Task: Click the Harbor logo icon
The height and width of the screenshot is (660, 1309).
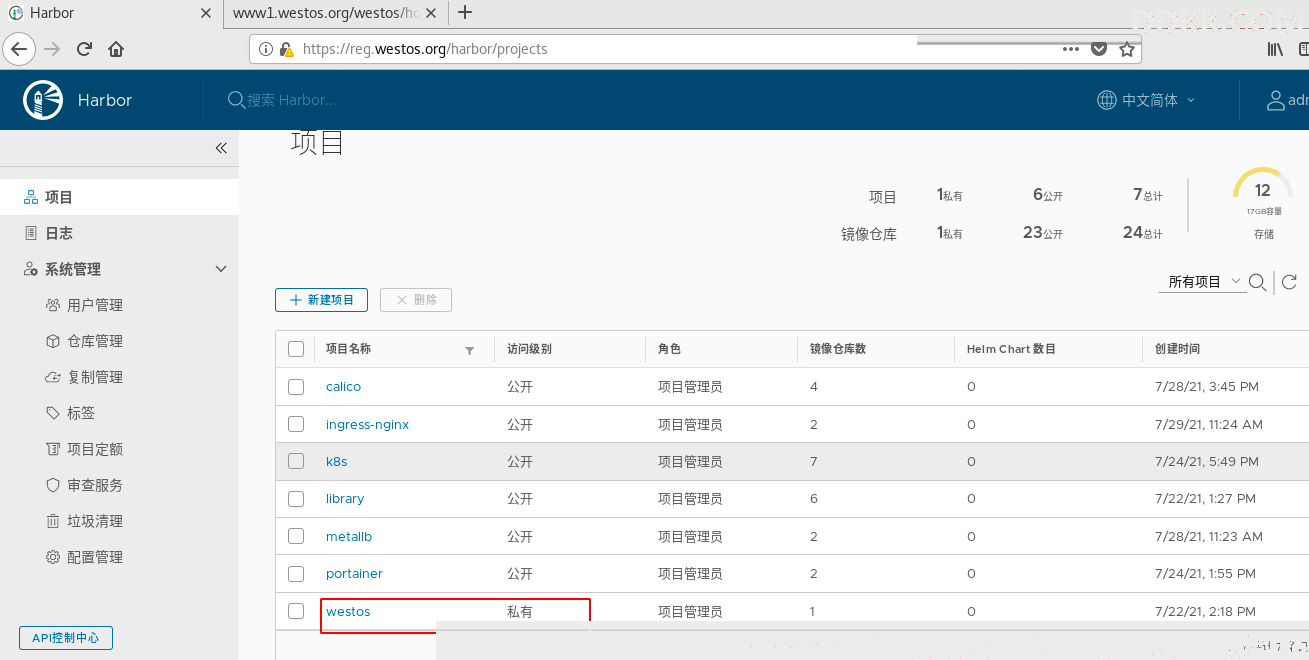Action: click(43, 100)
